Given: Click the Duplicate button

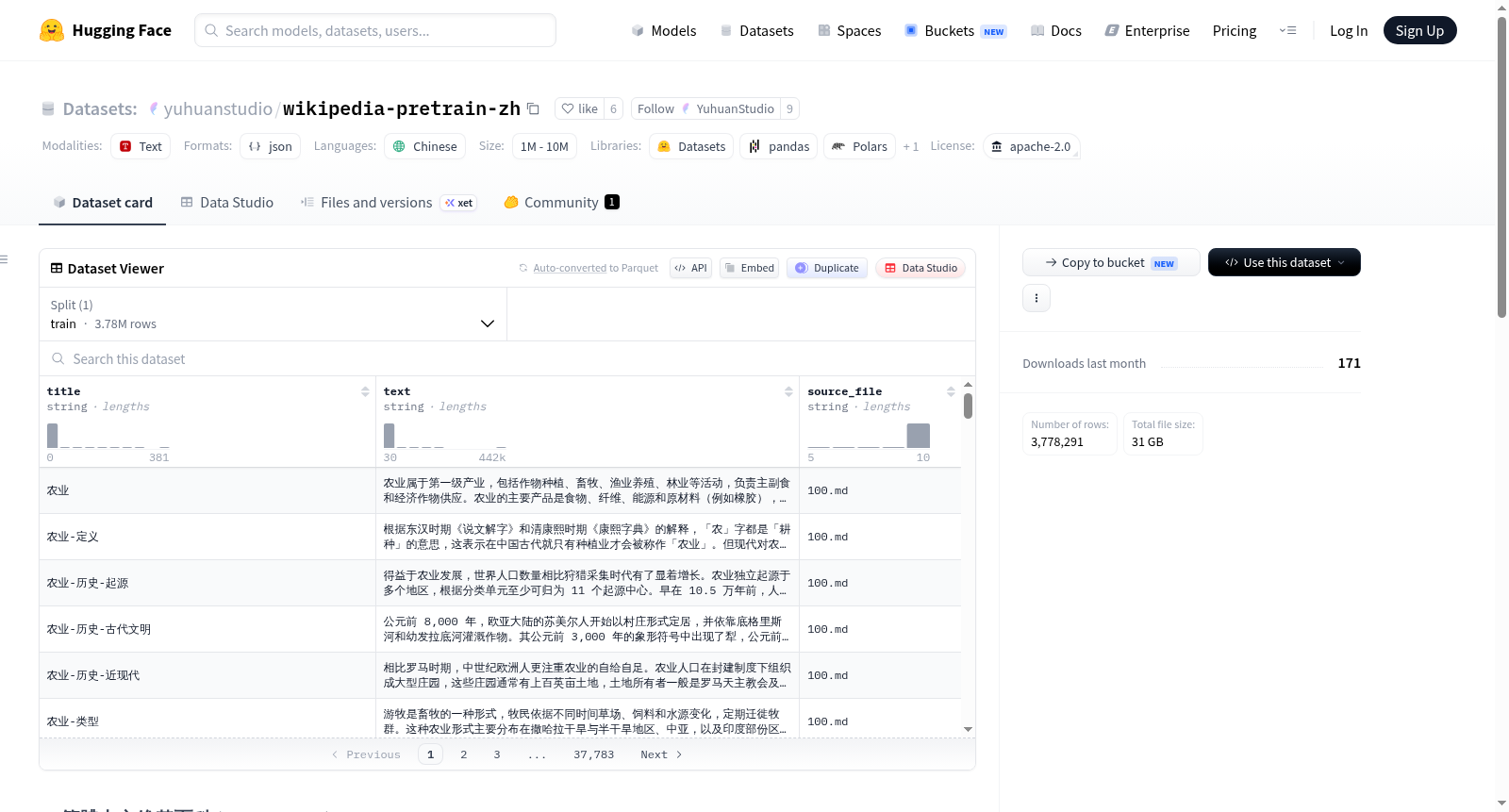Looking at the screenshot, I should 827,268.
